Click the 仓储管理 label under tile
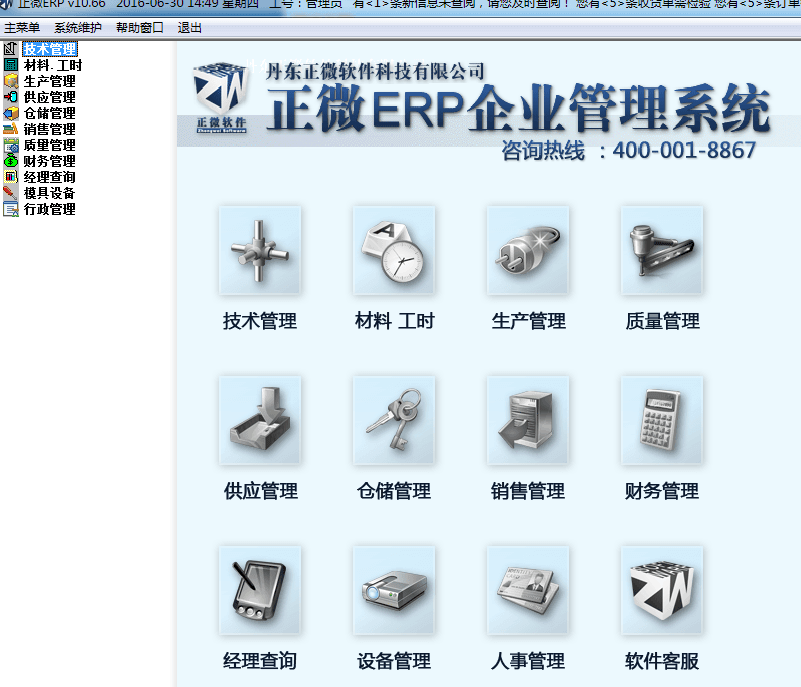The image size is (801, 687). coord(394,491)
